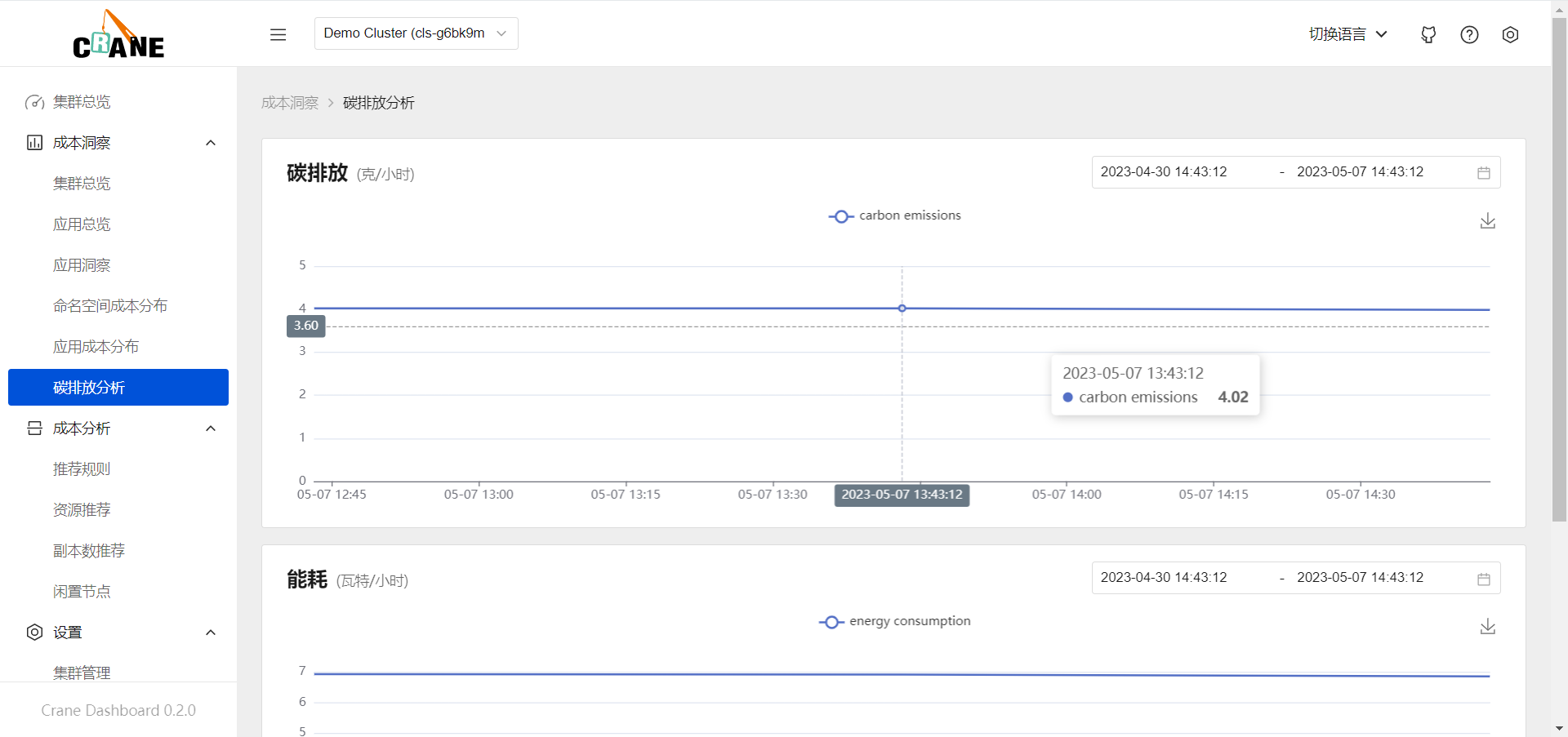The image size is (1568, 737).
Task: Click the 成本洞察 breadcrumb link
Action: pyautogui.click(x=290, y=103)
